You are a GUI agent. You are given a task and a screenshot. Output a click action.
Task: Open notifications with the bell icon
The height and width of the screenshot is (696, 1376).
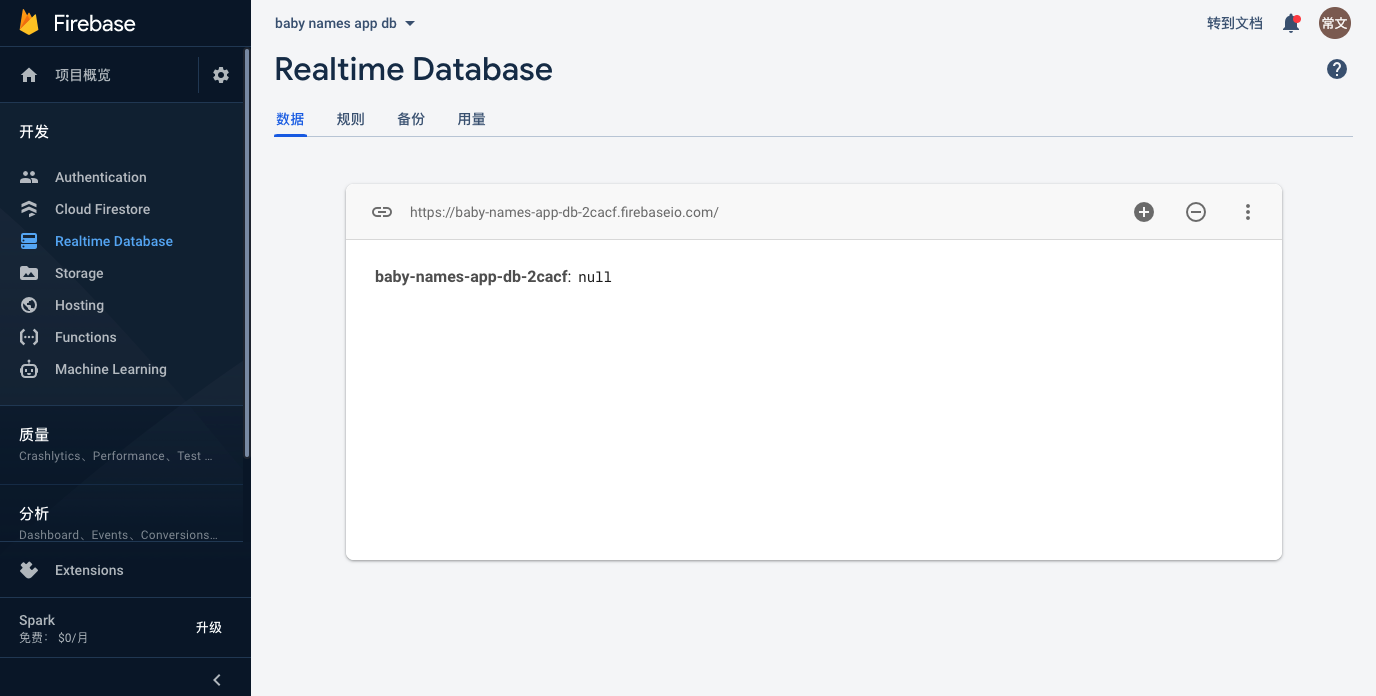pos(1290,23)
